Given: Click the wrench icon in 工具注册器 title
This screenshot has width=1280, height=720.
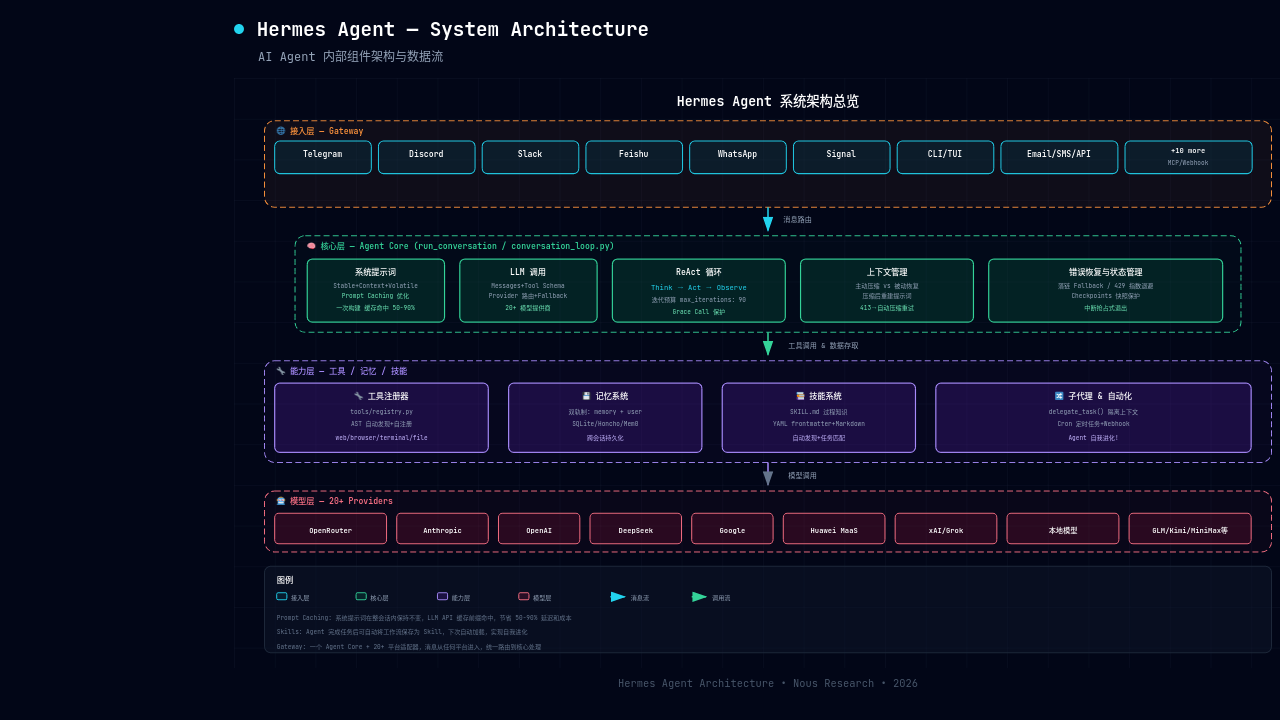Looking at the screenshot, I should pyautogui.click(x=358, y=396).
